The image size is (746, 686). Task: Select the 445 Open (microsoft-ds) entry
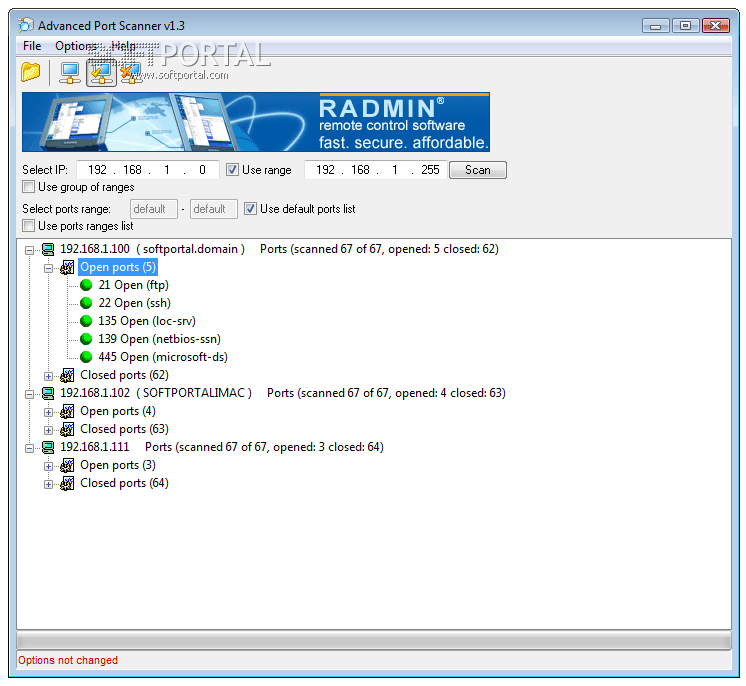click(x=163, y=357)
